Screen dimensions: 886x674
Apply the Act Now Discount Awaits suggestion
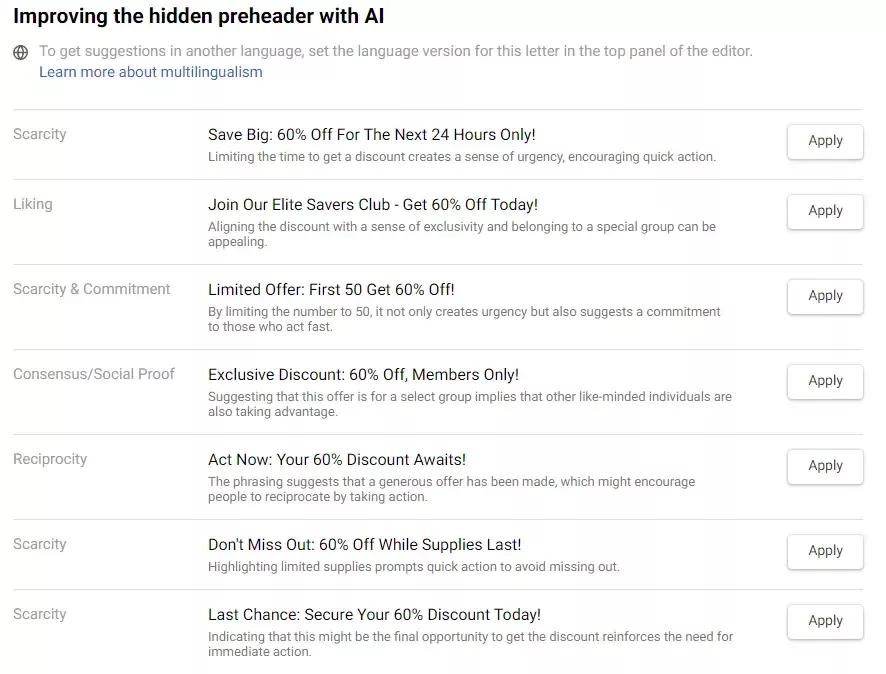[825, 466]
